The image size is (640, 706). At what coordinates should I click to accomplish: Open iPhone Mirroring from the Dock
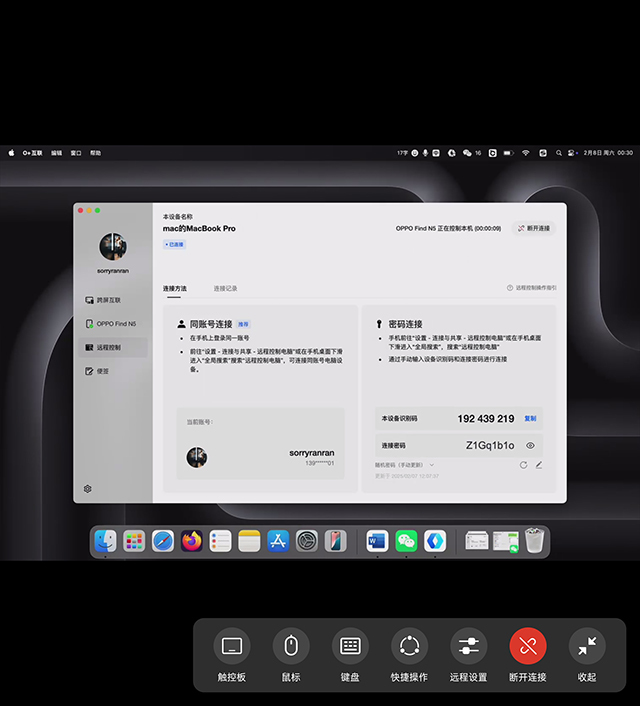pos(336,541)
